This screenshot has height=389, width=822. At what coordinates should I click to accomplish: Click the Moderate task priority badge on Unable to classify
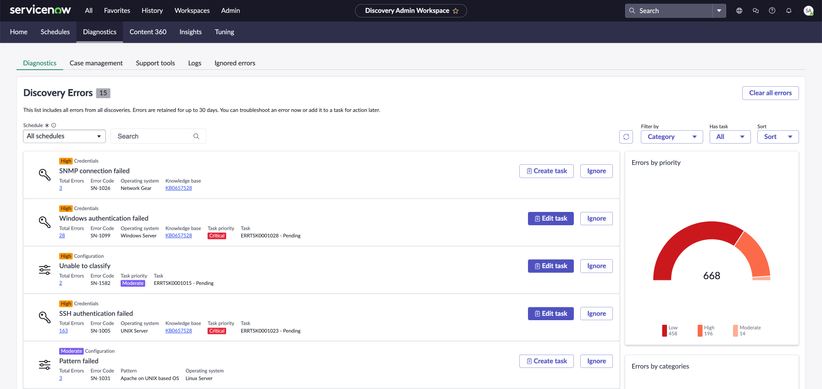click(x=133, y=283)
